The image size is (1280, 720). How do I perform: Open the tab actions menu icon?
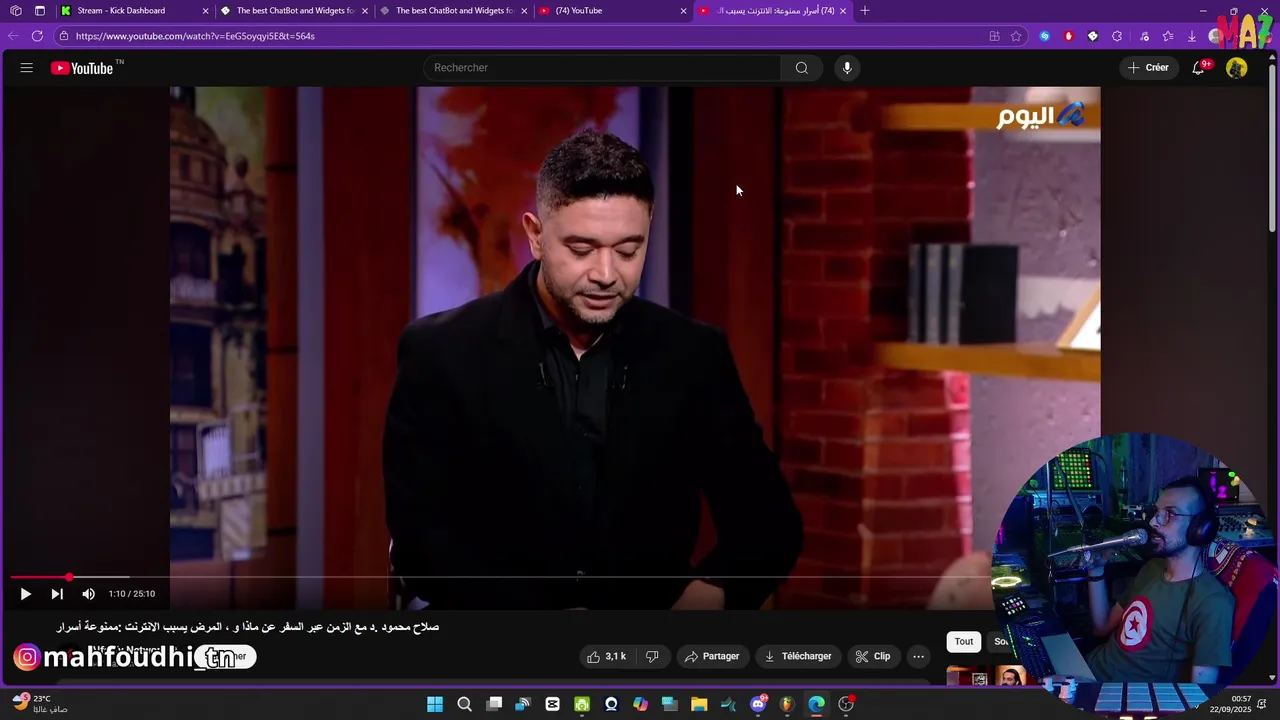click(39, 11)
